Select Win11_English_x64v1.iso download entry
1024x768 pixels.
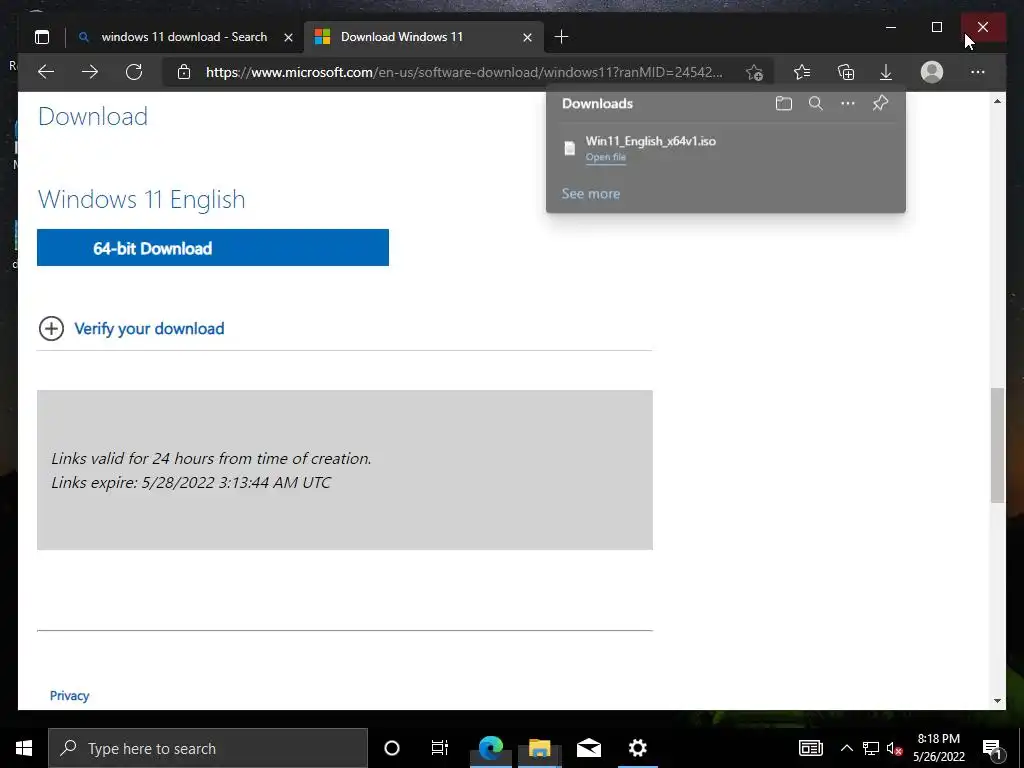(726, 148)
